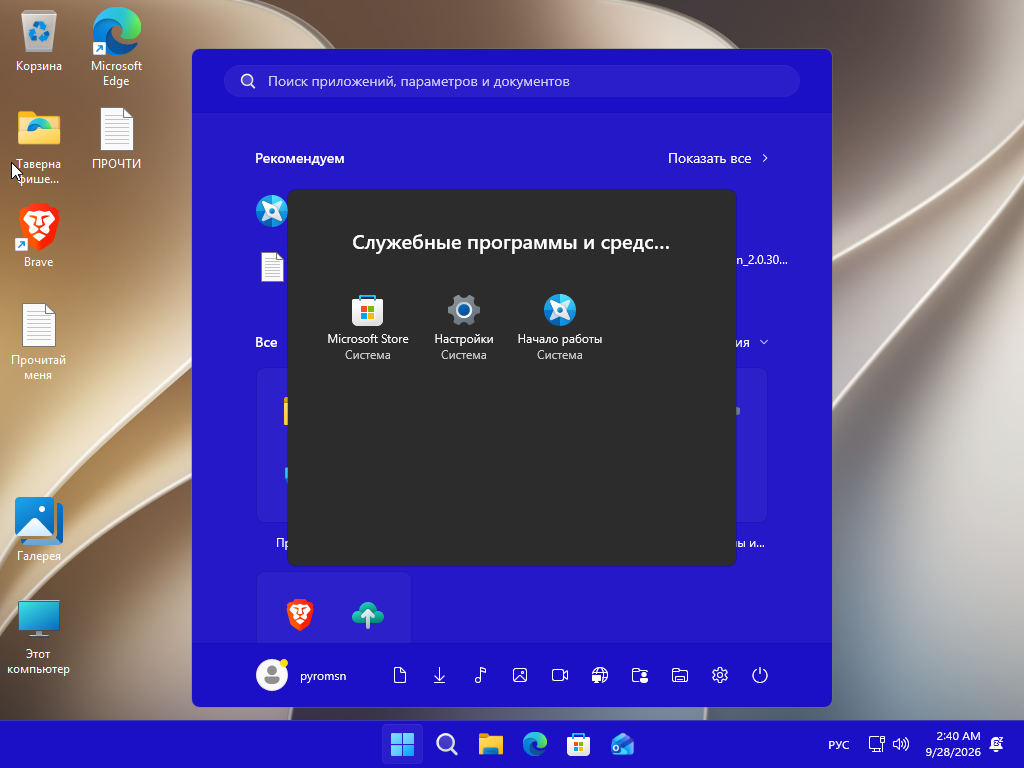Open Settings gear in Start bottom bar

point(720,675)
